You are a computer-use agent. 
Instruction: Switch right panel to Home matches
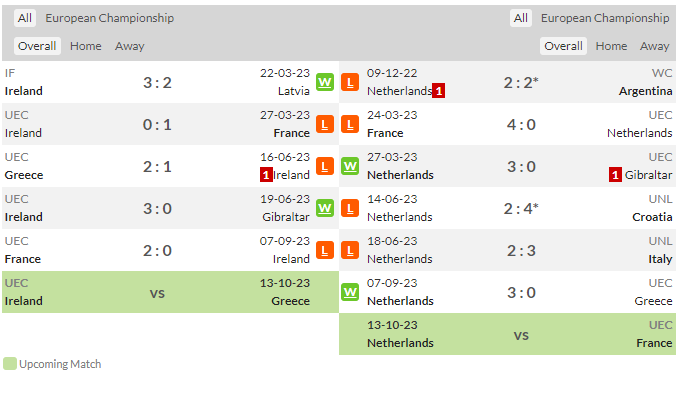pos(611,46)
